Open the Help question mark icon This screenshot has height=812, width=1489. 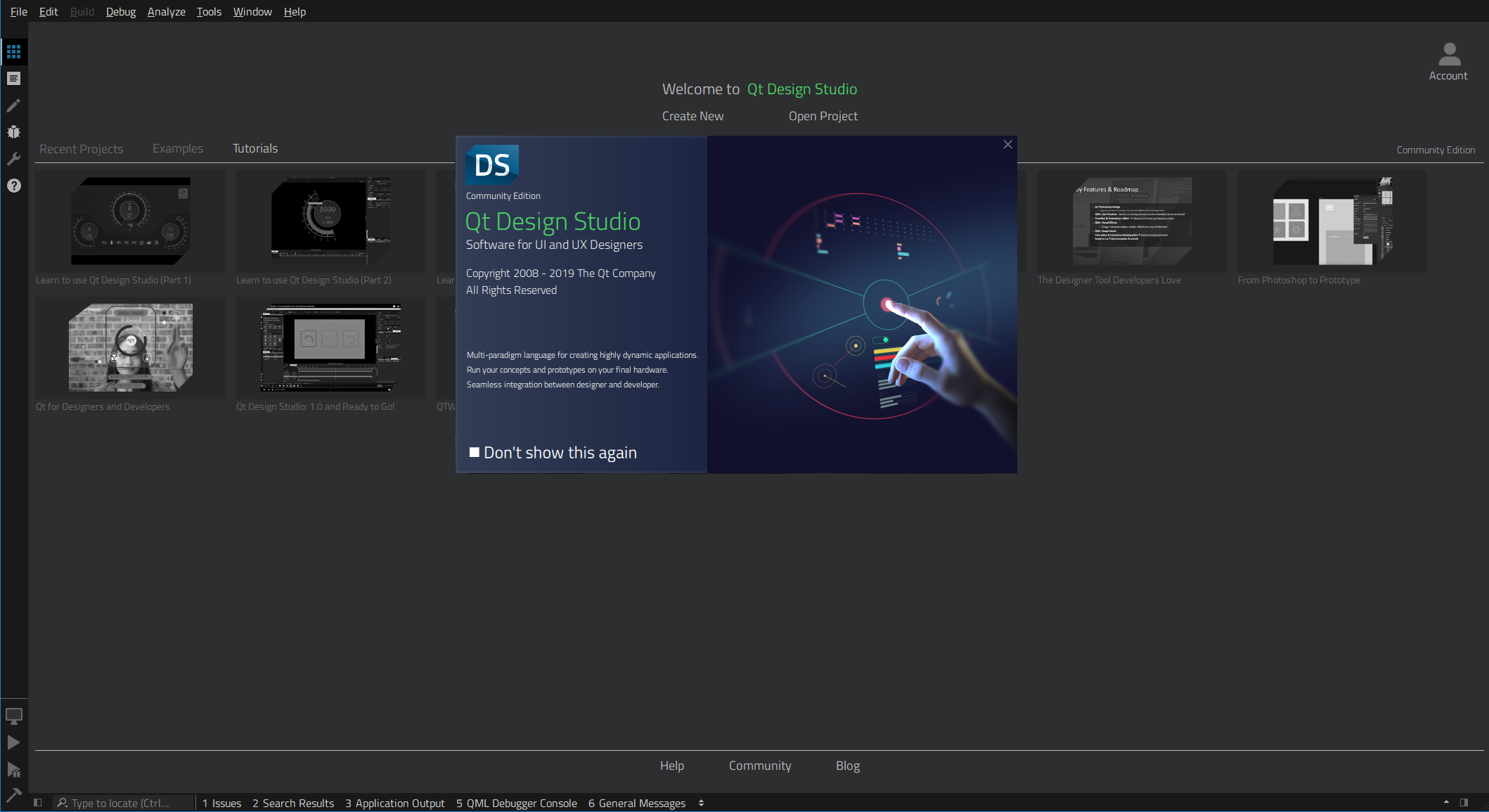(13, 185)
